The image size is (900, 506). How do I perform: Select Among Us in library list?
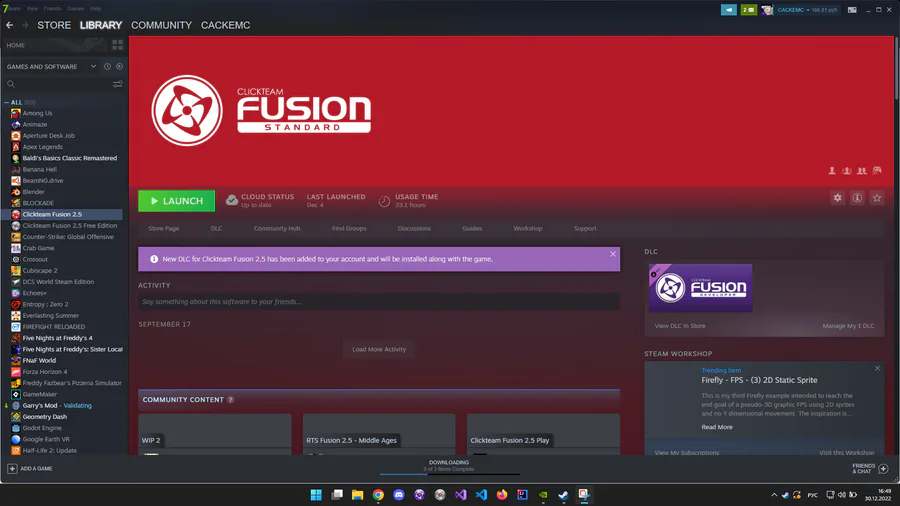tap(37, 114)
